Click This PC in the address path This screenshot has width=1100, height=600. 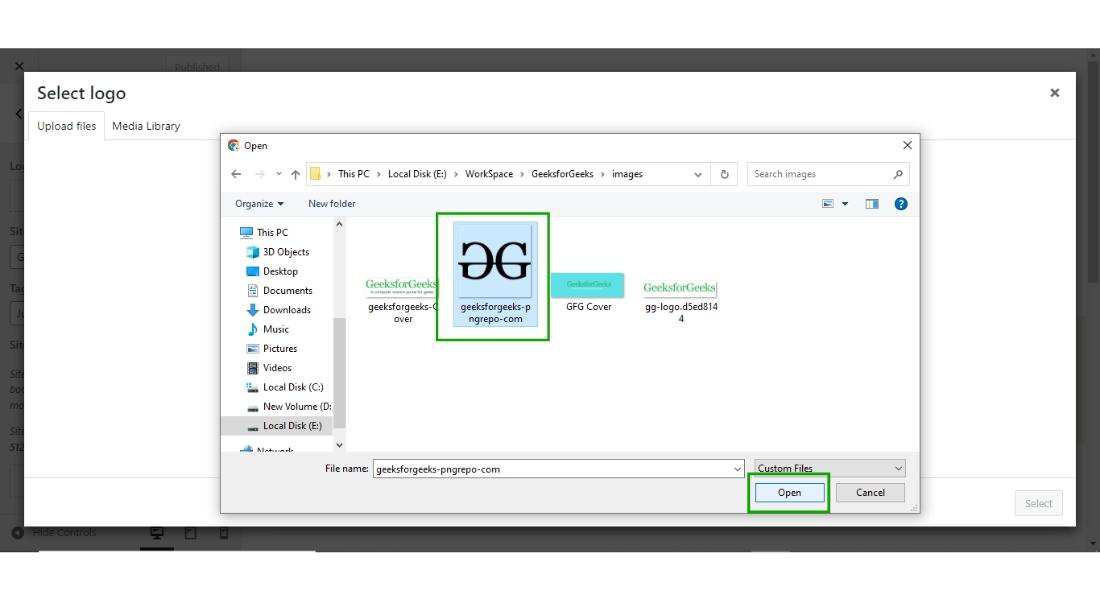coord(354,174)
